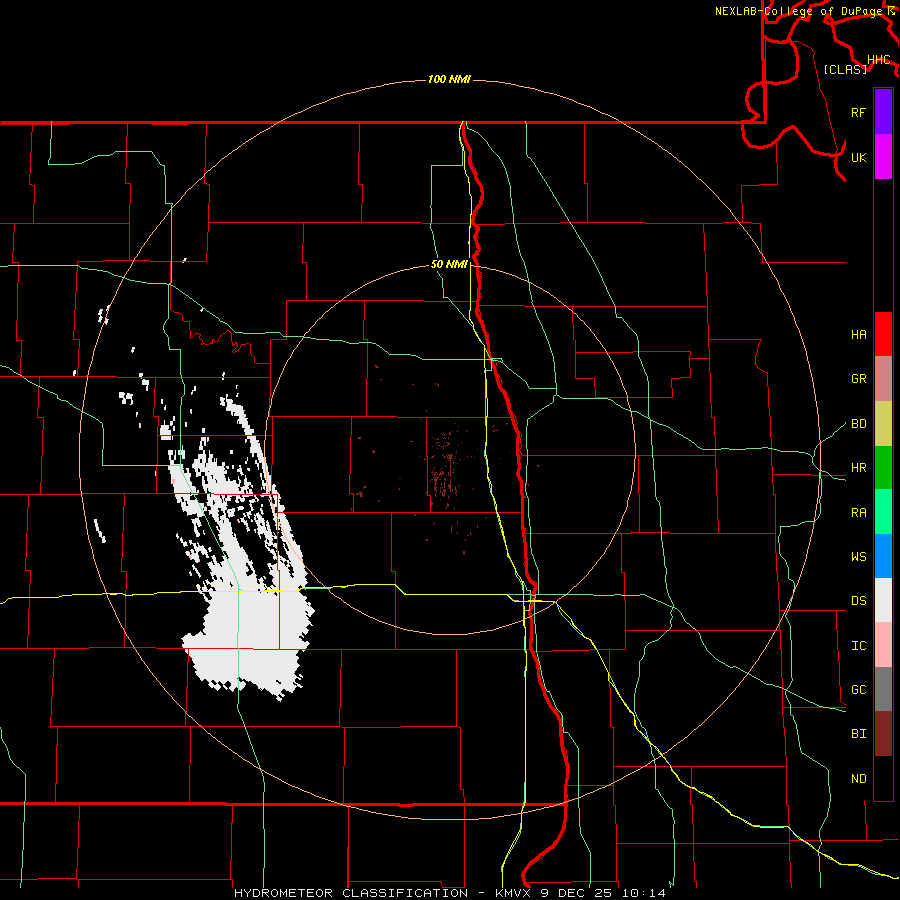This screenshot has height=900, width=900.
Task: Click the 'BI' legend label
Action: pyautogui.click(x=858, y=734)
